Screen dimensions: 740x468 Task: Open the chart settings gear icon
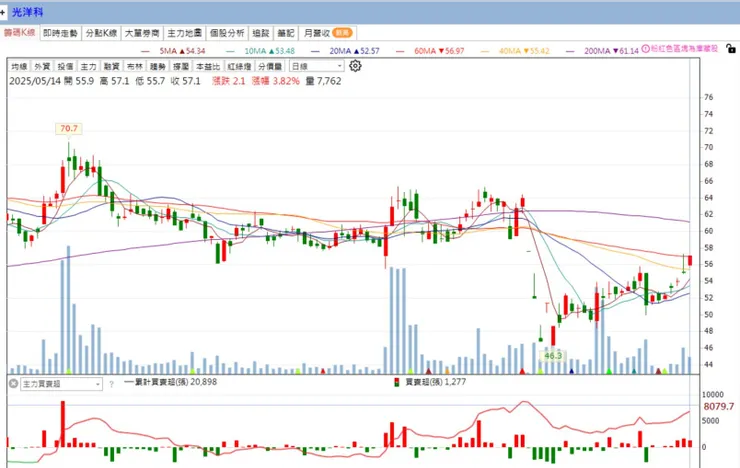click(x=355, y=66)
